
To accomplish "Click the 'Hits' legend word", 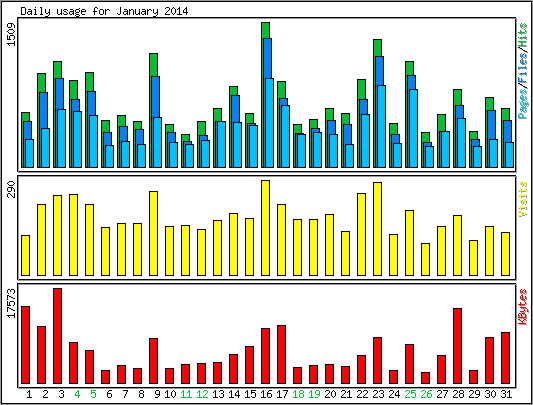I will point(523,34).
